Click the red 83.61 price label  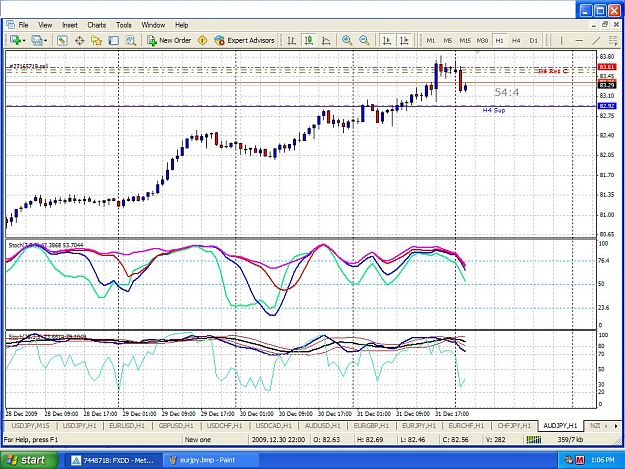coord(607,67)
